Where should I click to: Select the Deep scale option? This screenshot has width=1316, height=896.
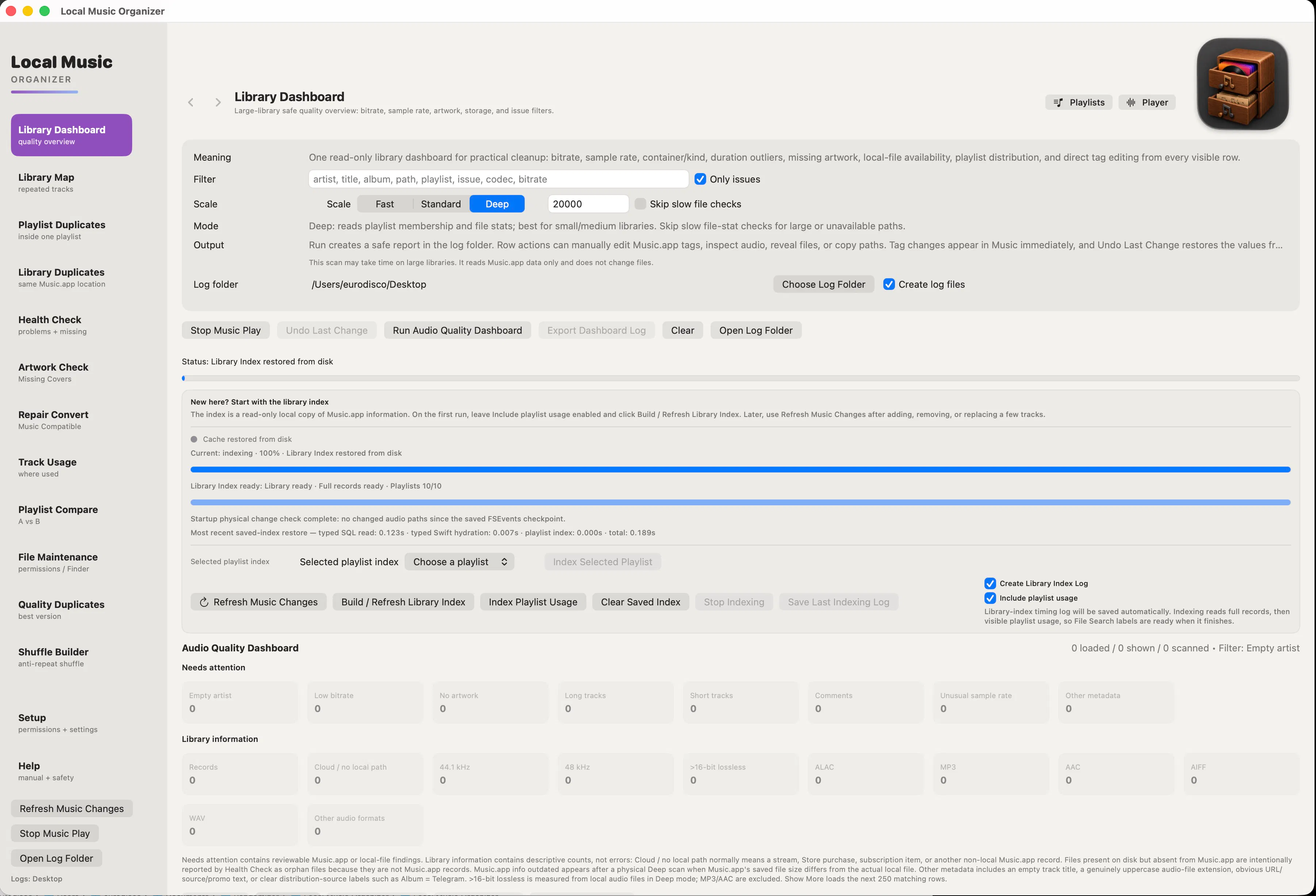pos(497,204)
